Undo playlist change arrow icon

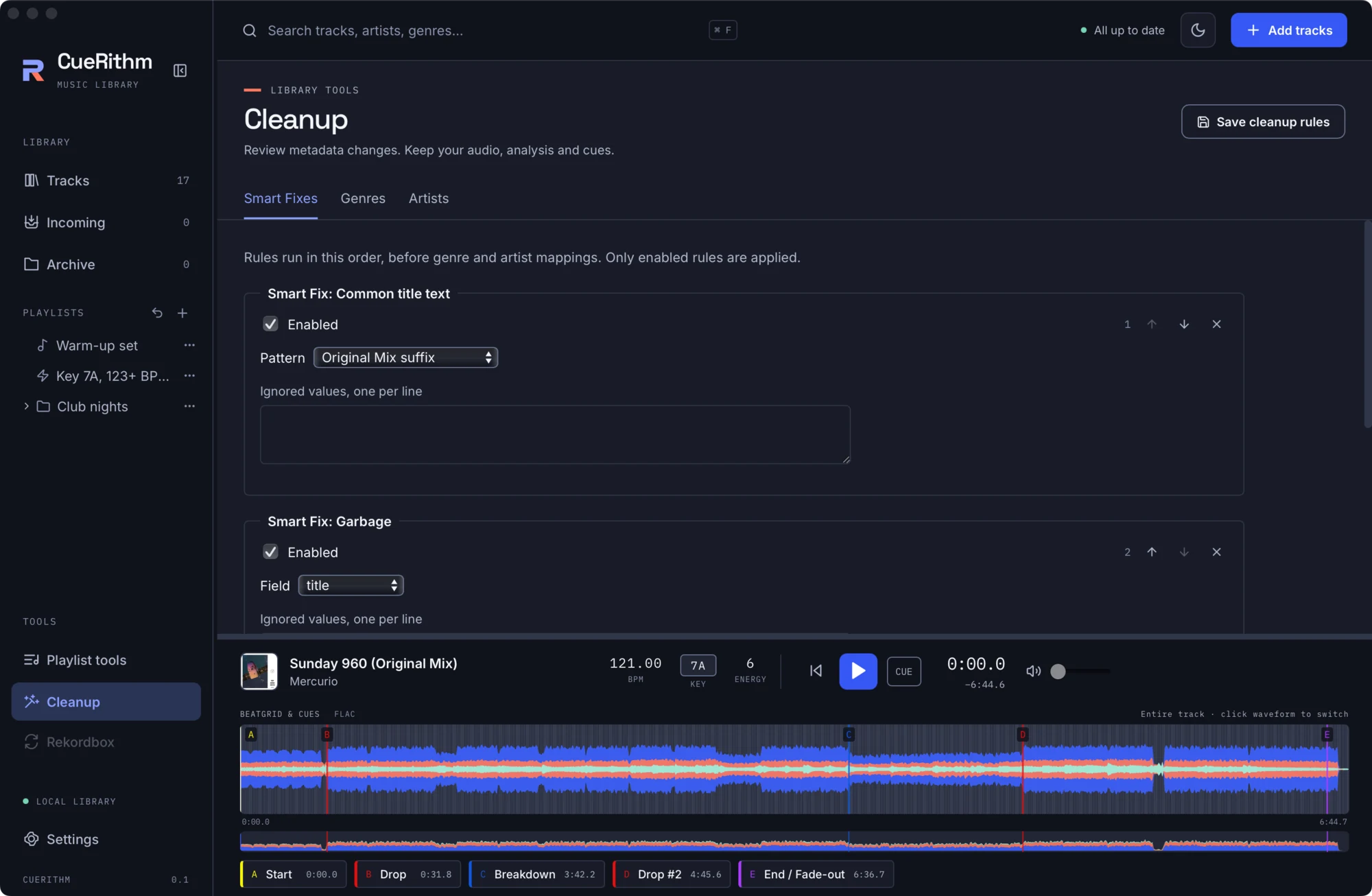click(x=157, y=313)
